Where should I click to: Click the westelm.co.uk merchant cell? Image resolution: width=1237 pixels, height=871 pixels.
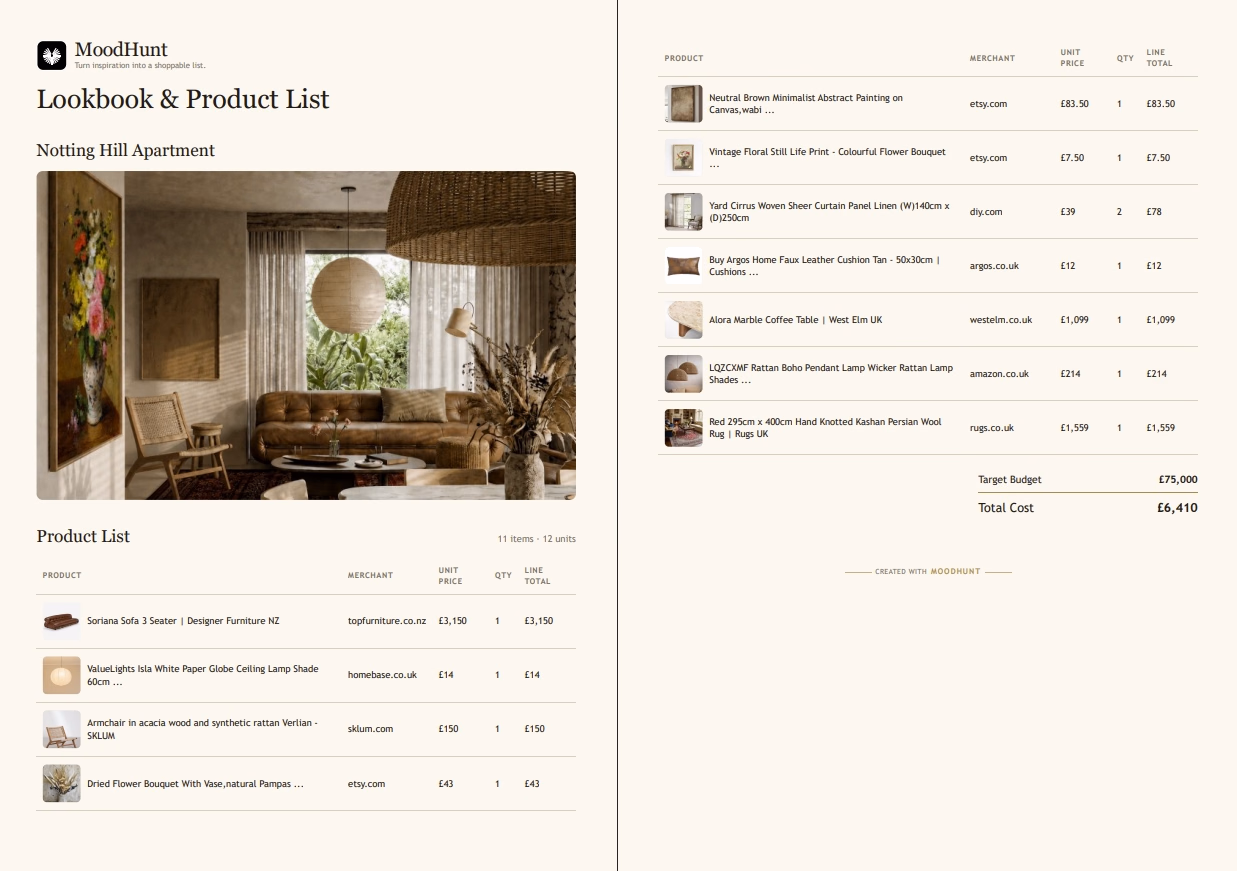pyautogui.click(x=1001, y=320)
